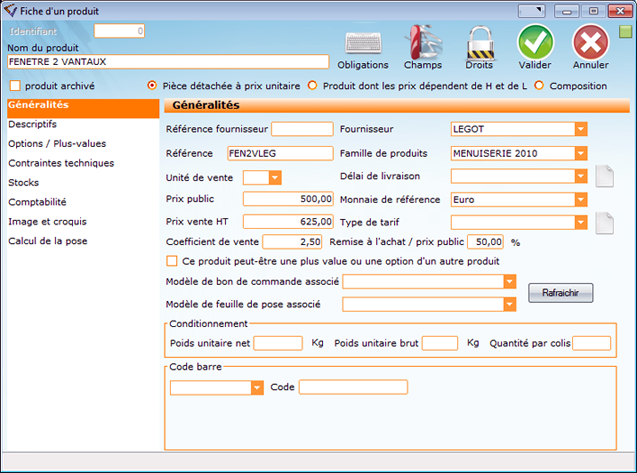Viewport: 637px width, 473px height.
Task: Click the red Annuler cross icon
Action: point(591,42)
